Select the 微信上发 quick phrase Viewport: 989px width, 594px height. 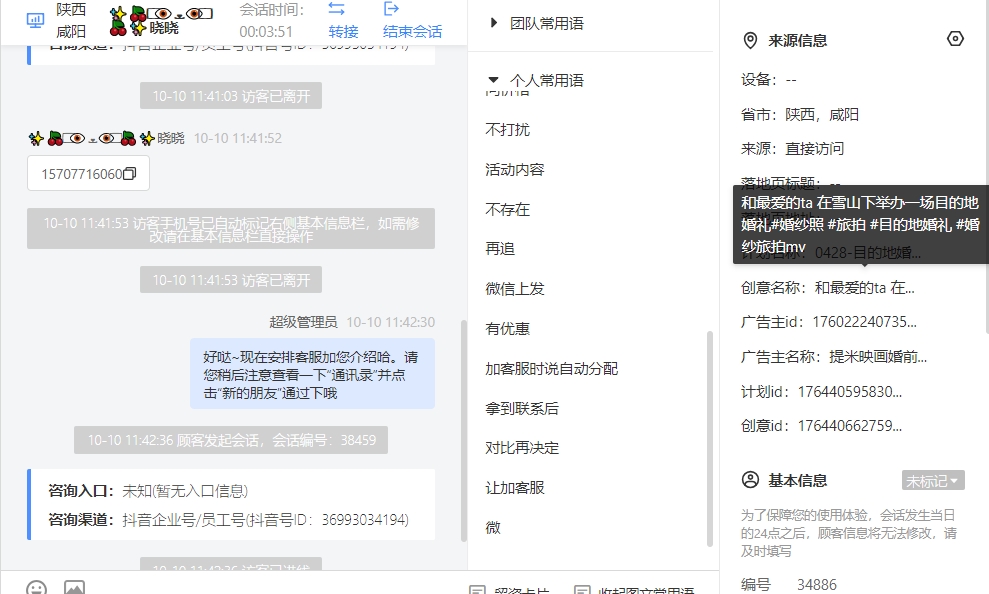[515, 289]
